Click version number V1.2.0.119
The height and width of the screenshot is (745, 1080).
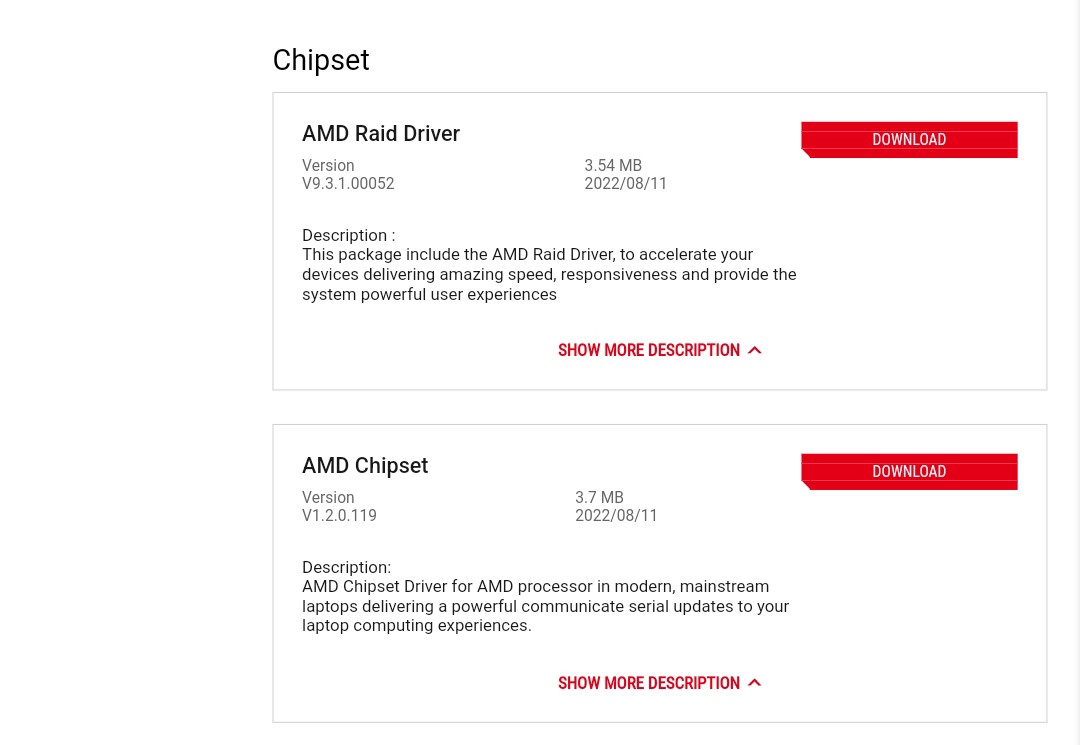pyautogui.click(x=339, y=516)
